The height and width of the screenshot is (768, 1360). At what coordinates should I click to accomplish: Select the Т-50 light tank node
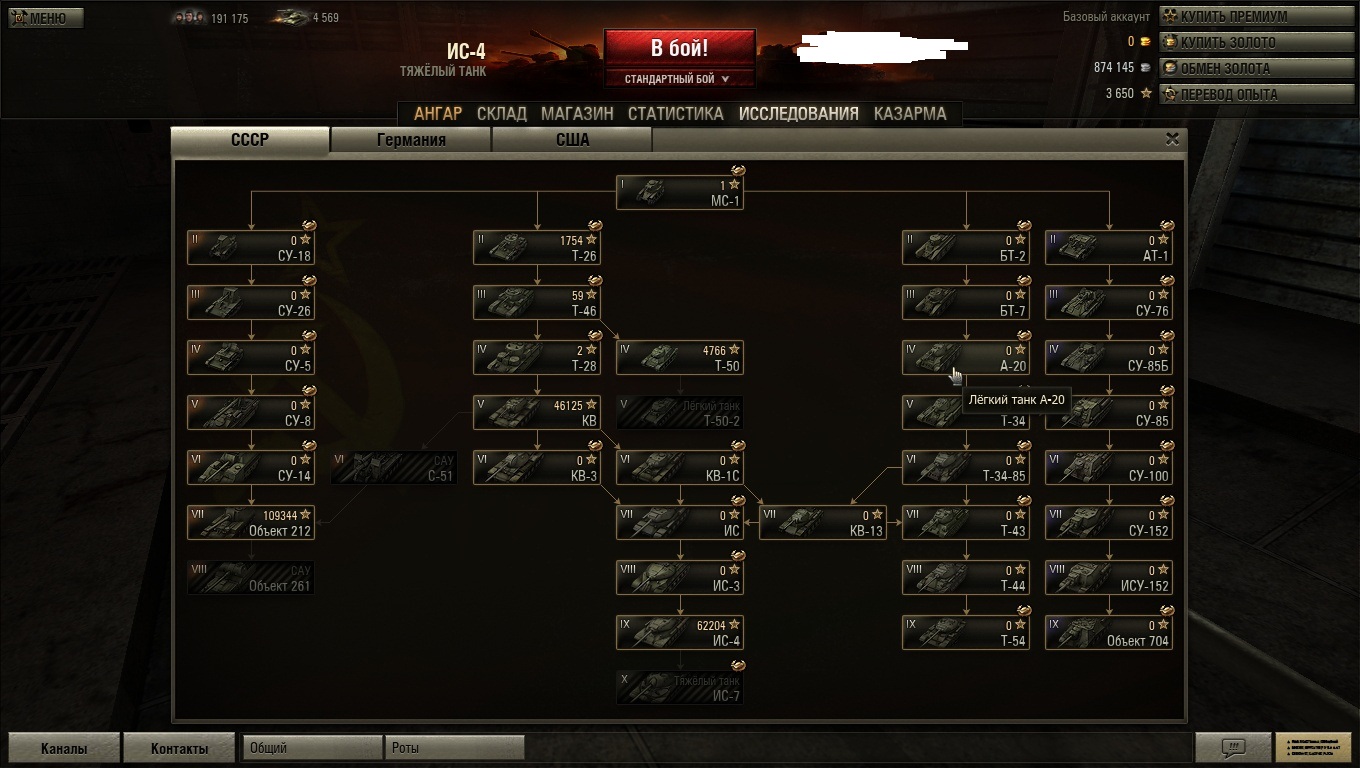(x=680, y=357)
